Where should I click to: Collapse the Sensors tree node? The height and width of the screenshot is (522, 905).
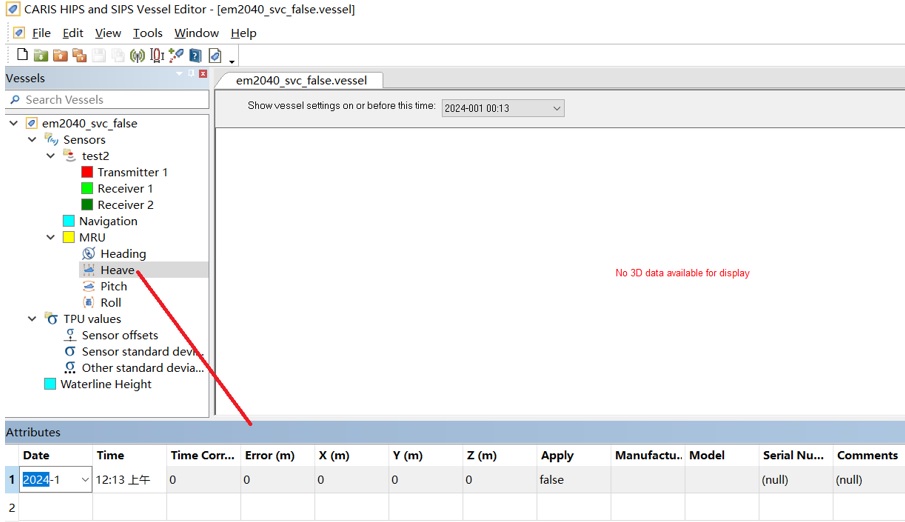[x=32, y=139]
